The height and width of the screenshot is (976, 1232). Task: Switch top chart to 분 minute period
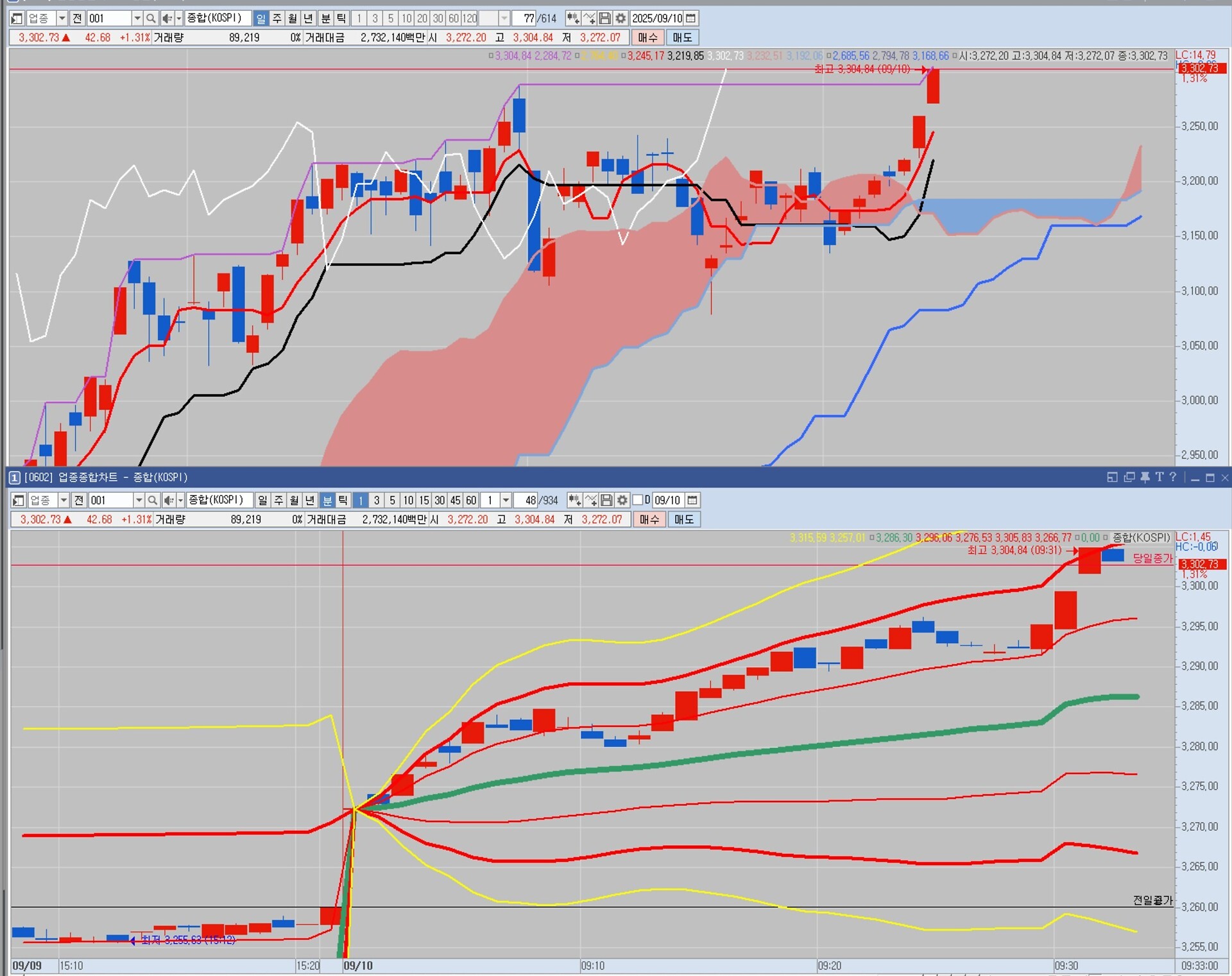tap(325, 18)
